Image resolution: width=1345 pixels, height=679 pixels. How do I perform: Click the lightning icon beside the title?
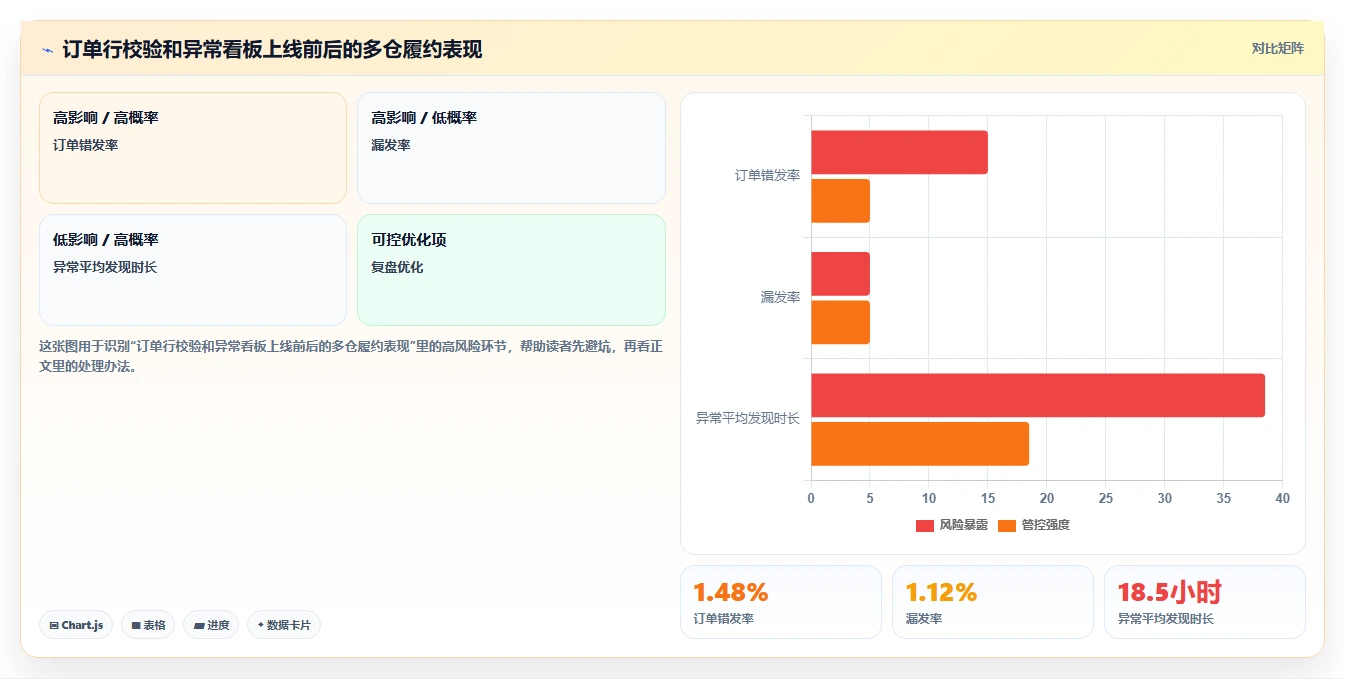coord(47,49)
